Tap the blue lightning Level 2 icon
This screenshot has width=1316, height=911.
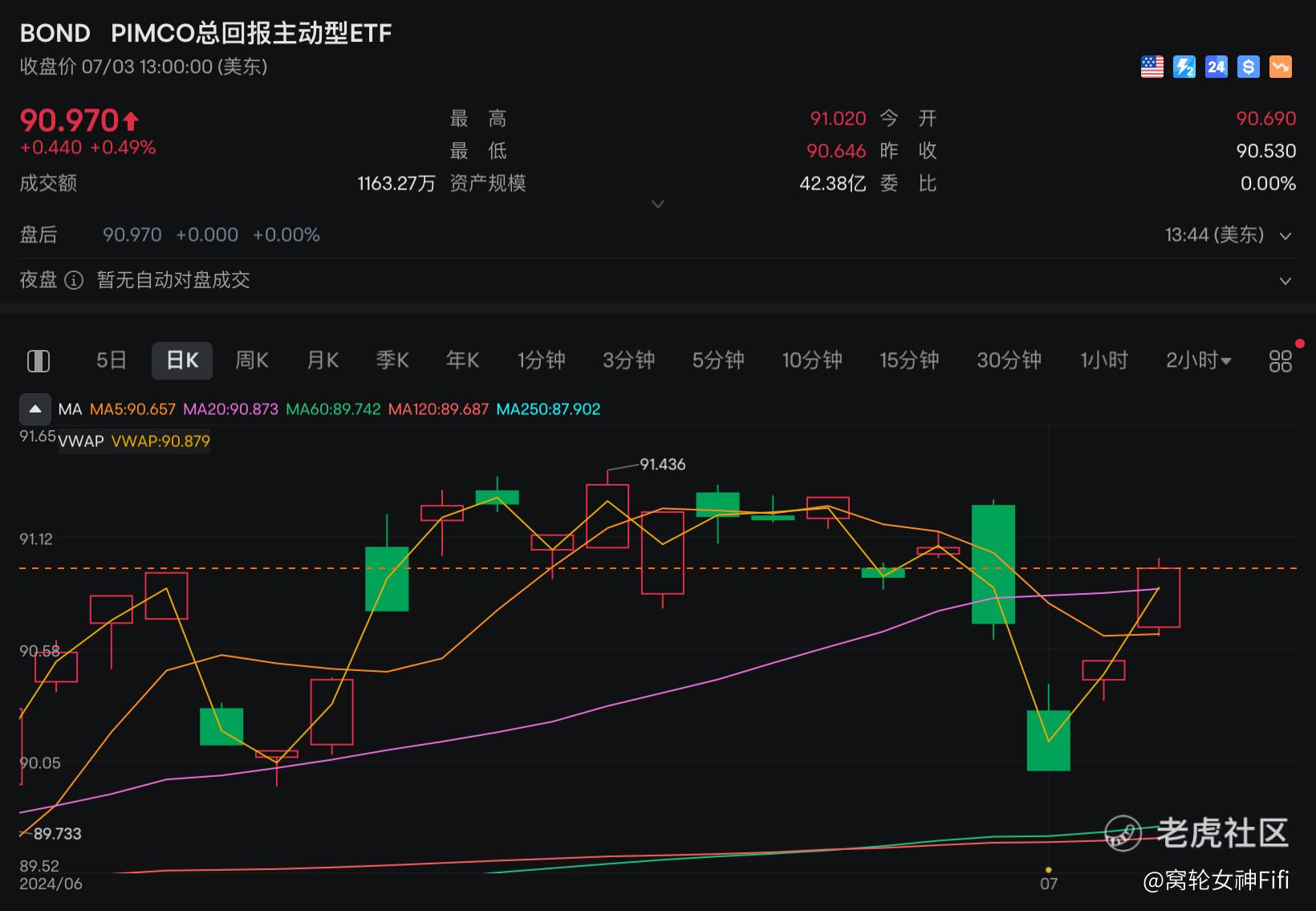(x=1184, y=67)
